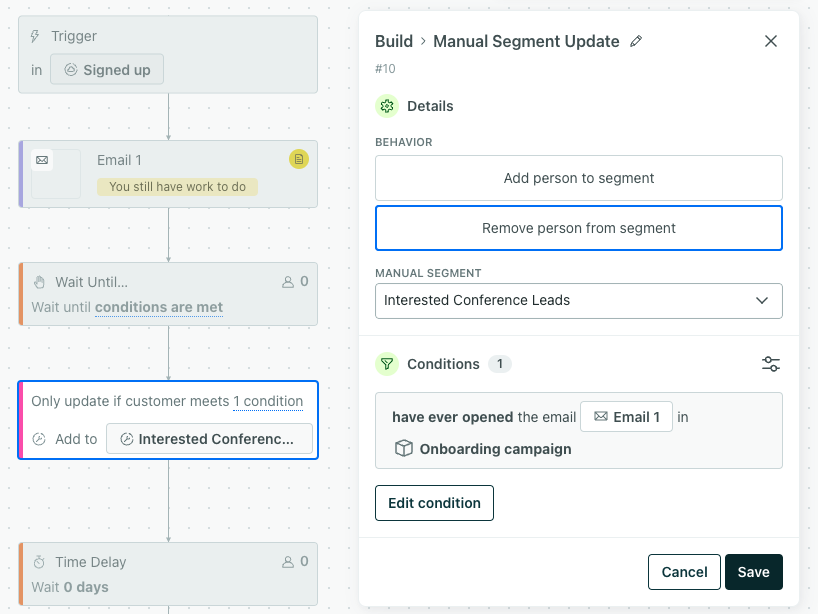818x614 pixels.
Task: Click the Interested Conferenc... segment chip
Action: point(209,439)
